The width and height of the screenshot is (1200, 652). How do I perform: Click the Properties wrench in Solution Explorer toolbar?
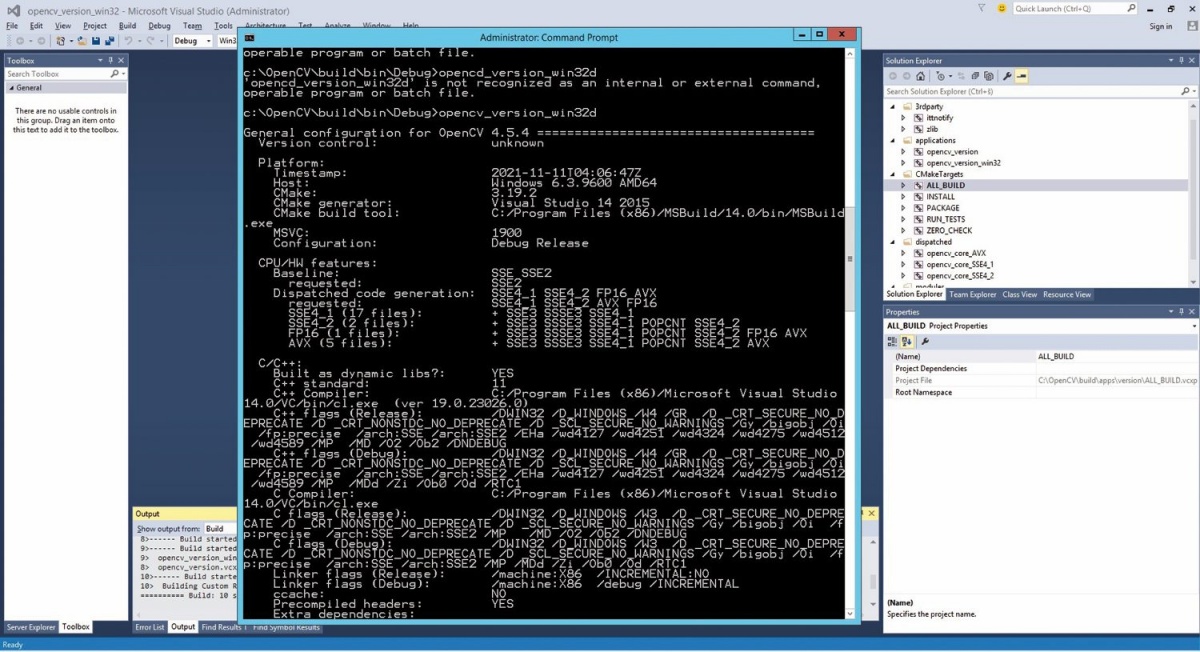1008,76
